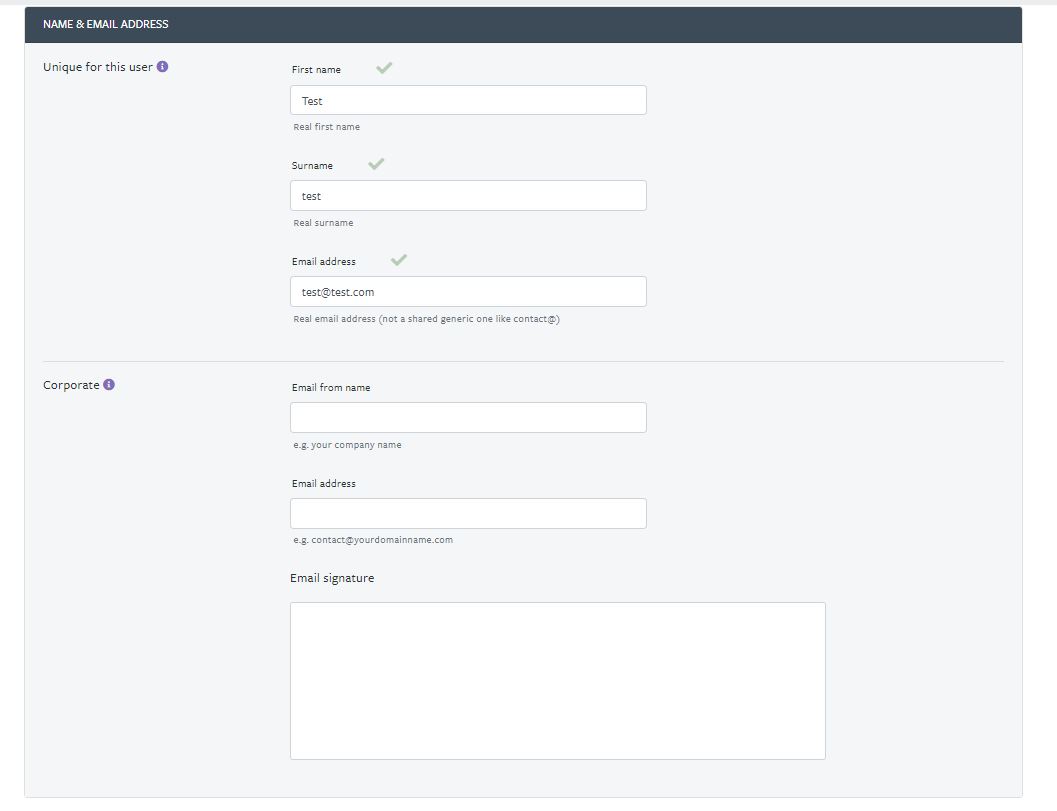Click the 'Real email address (not a shared...' hint
This screenshot has height=811, width=1057.
tap(426, 319)
